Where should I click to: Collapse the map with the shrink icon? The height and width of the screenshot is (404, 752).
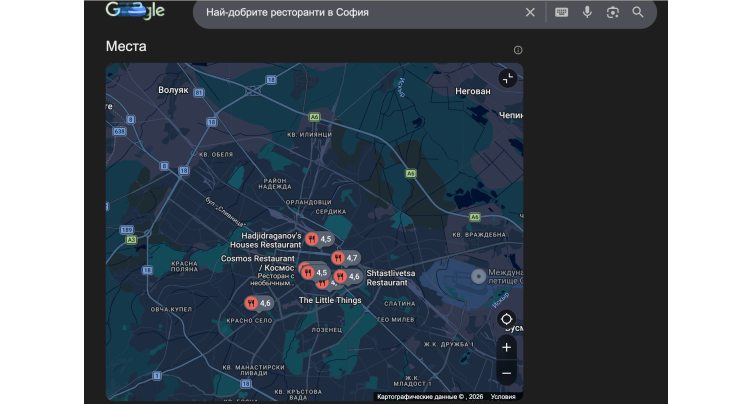[x=507, y=78]
